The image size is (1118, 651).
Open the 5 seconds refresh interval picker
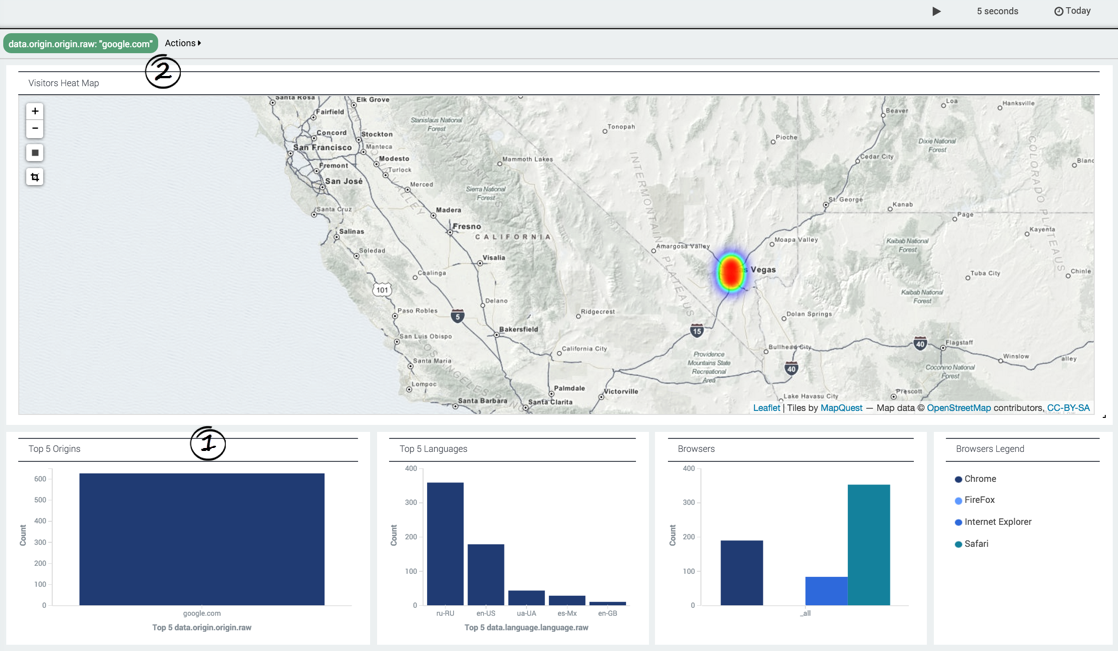tap(997, 11)
